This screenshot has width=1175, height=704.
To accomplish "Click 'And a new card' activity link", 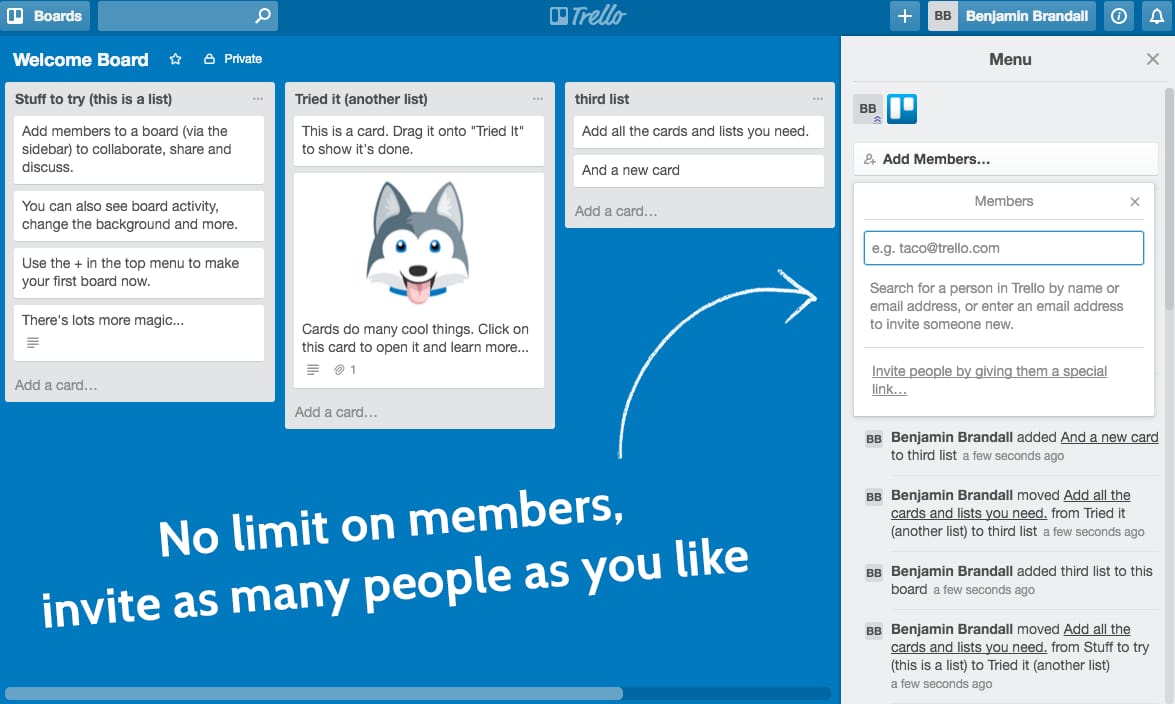I will pyautogui.click(x=1109, y=437).
